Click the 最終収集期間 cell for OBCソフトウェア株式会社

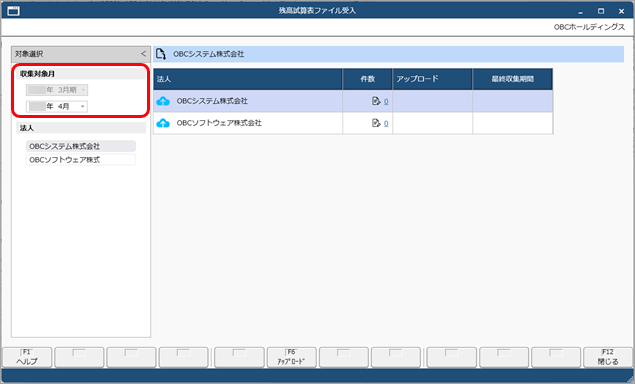click(512, 123)
